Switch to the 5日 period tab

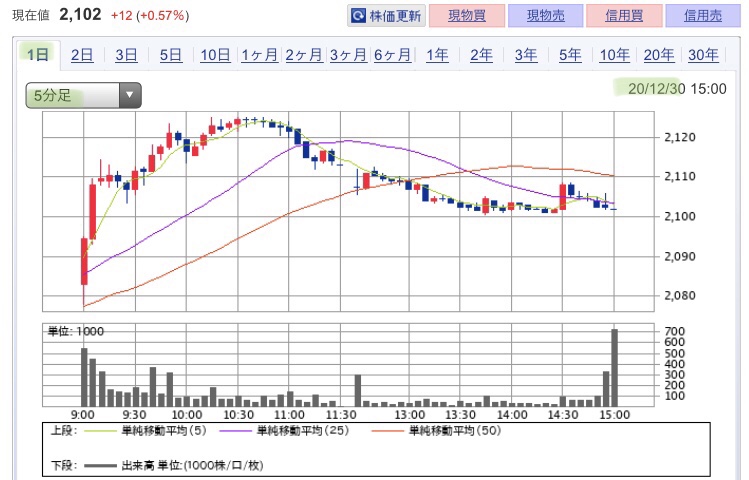pos(171,55)
